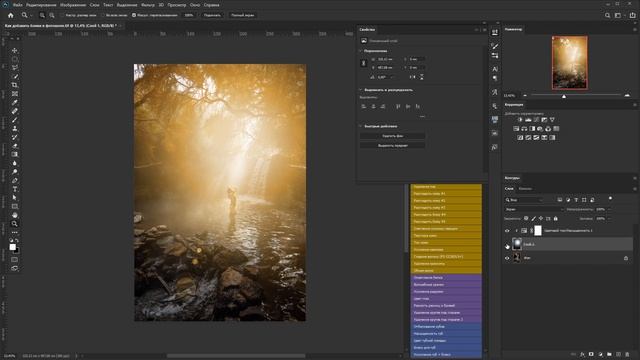
Task: Click the 100% zoom button
Action: tap(189, 15)
